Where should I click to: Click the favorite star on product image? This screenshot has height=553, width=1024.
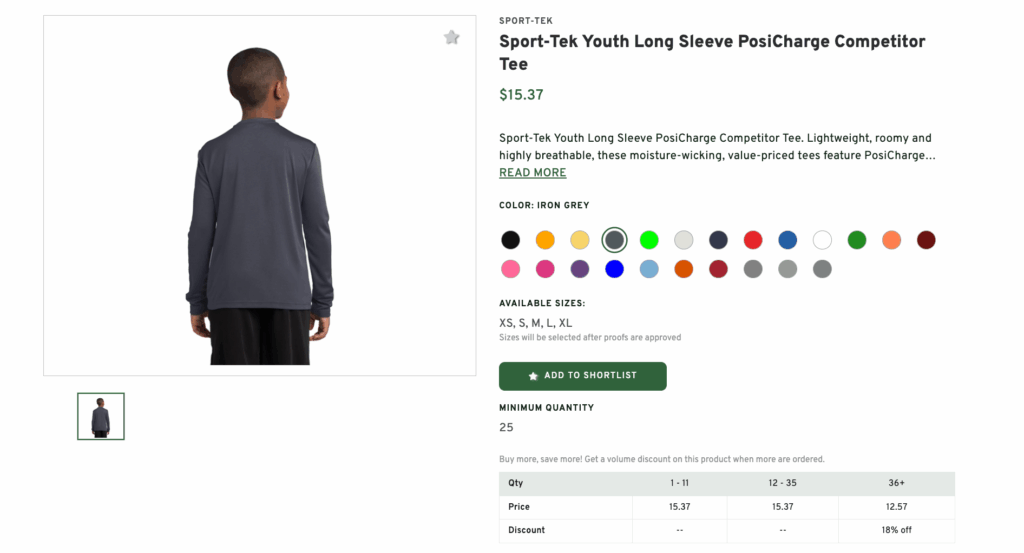pyautogui.click(x=452, y=38)
